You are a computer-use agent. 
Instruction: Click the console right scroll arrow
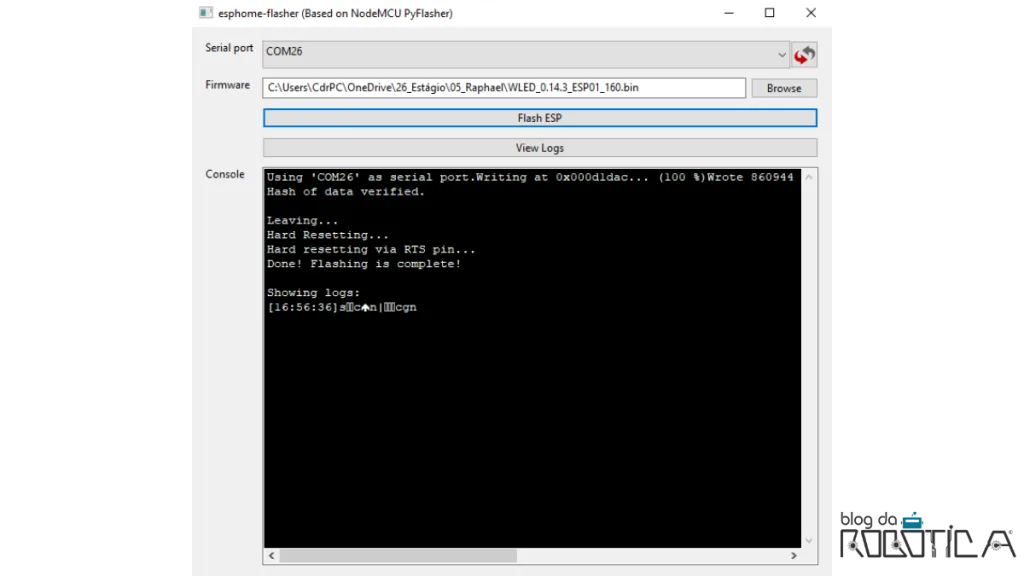793,555
